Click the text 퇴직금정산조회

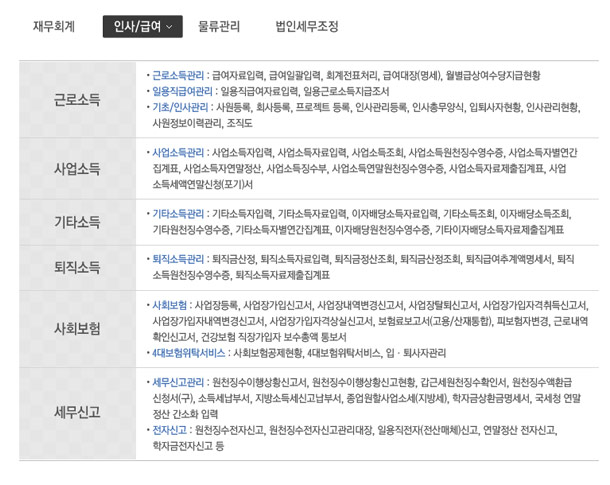point(365,259)
